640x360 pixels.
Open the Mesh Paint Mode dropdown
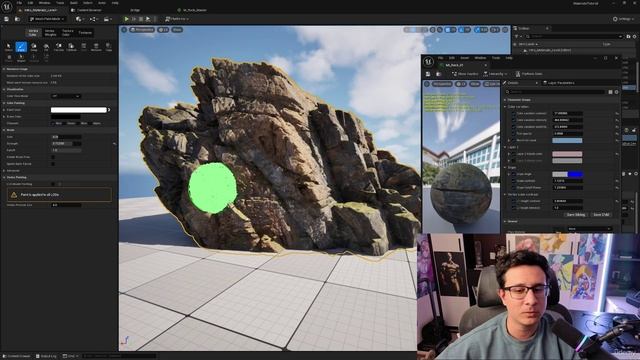pyautogui.click(x=47, y=19)
